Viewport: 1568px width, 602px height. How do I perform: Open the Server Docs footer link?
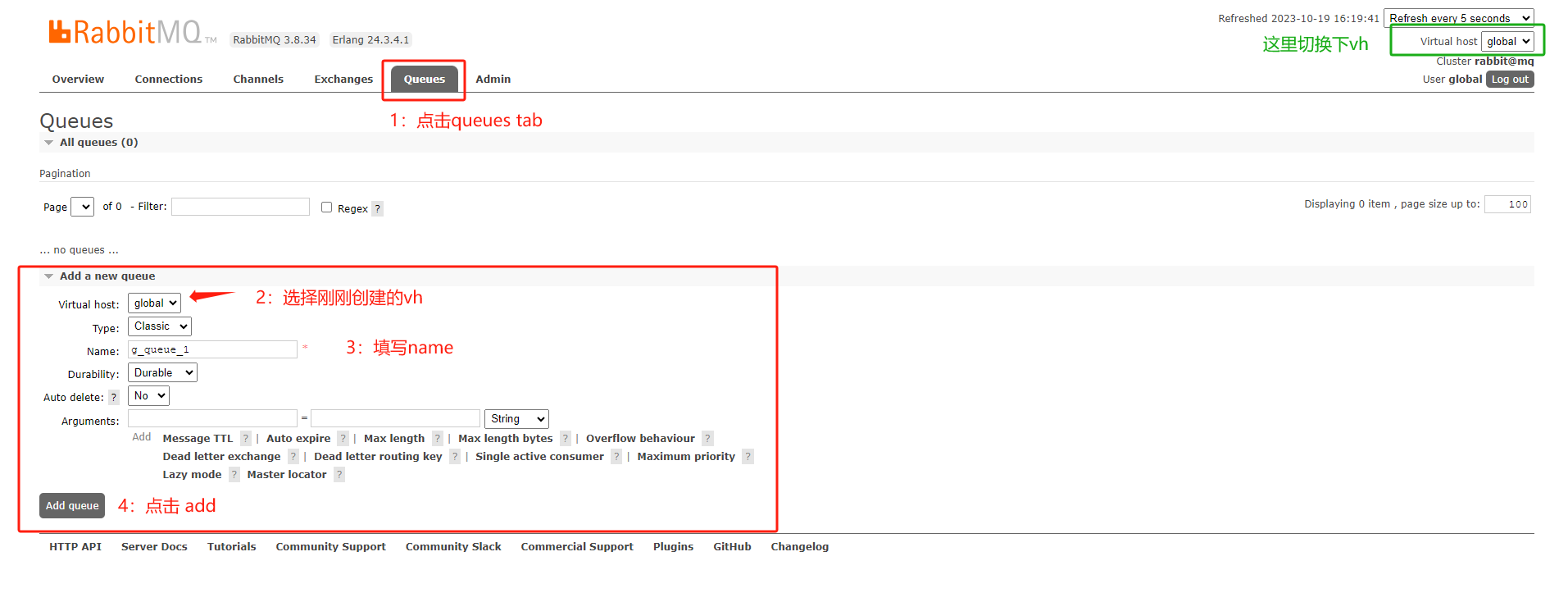pyautogui.click(x=154, y=546)
